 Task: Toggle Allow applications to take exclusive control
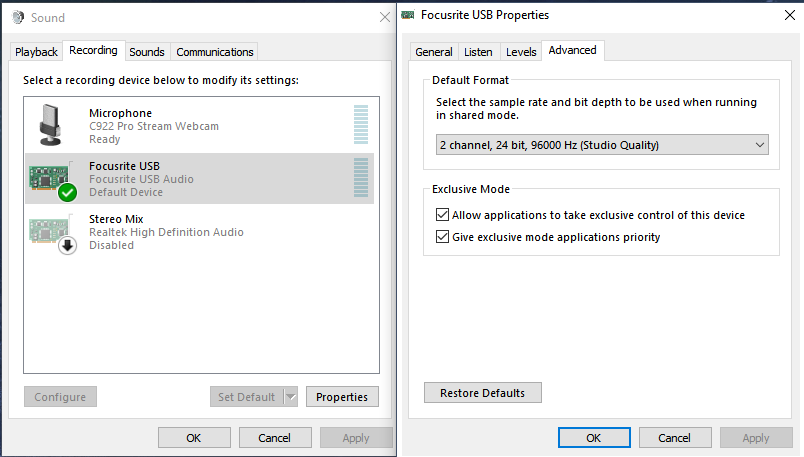[443, 215]
